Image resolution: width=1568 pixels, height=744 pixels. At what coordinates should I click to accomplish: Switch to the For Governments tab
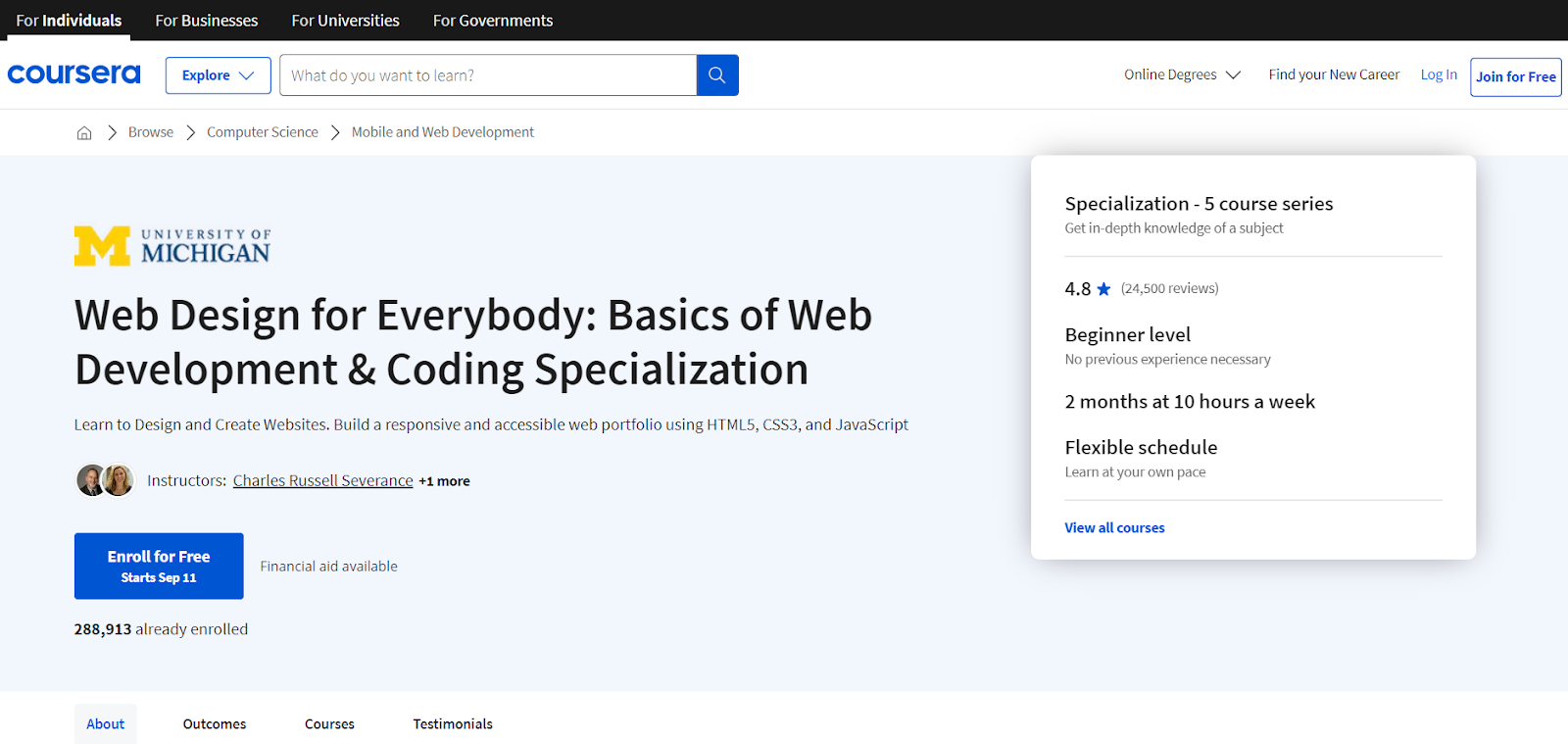(493, 21)
